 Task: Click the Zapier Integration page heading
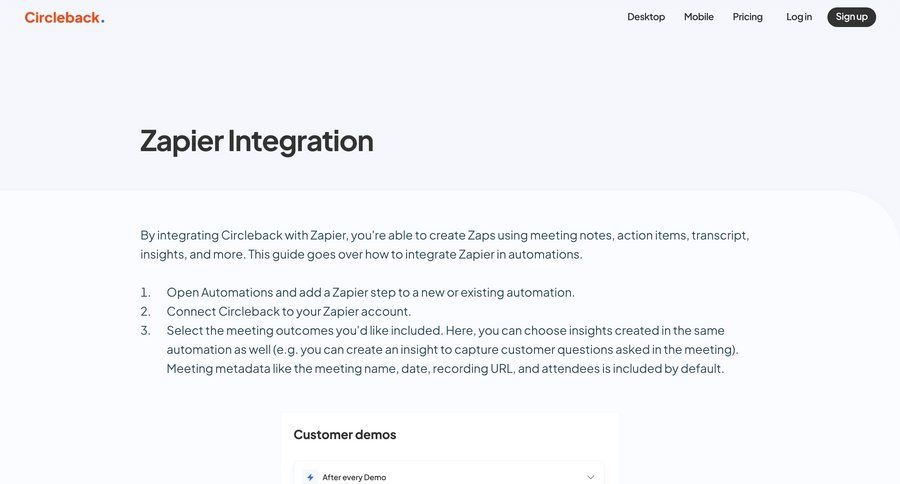[x=257, y=140]
